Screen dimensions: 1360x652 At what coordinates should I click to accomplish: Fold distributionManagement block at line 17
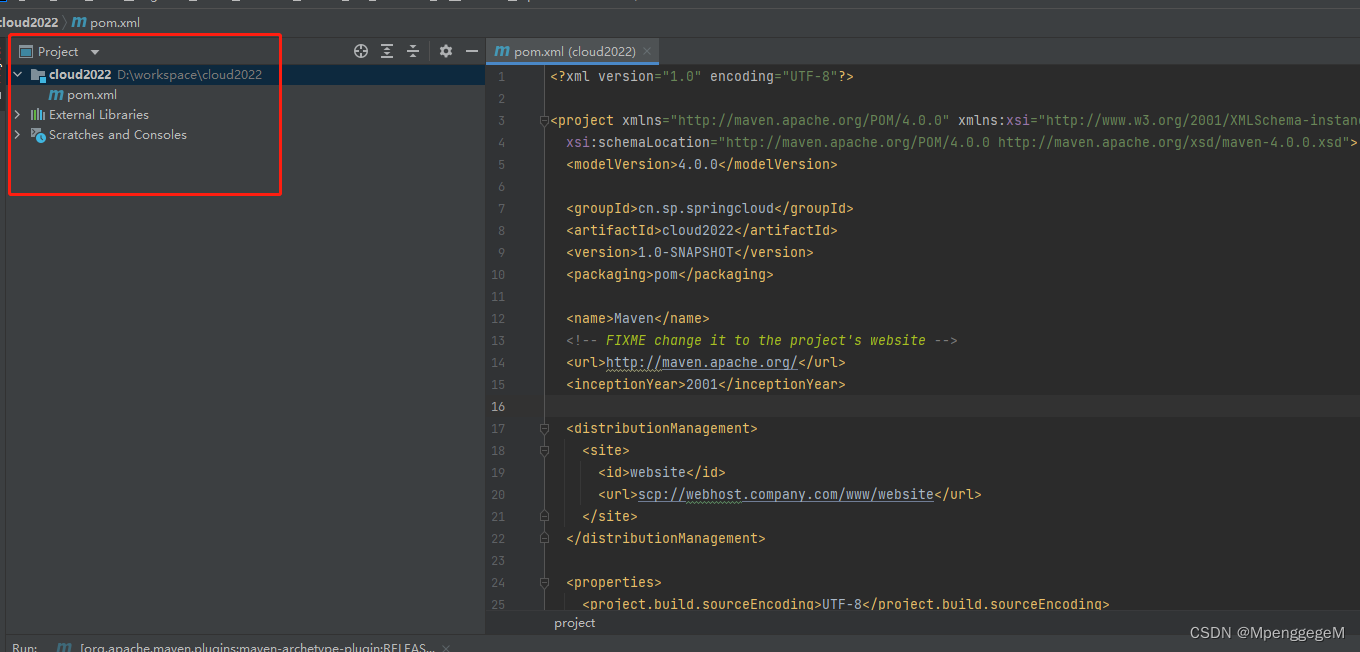545,429
